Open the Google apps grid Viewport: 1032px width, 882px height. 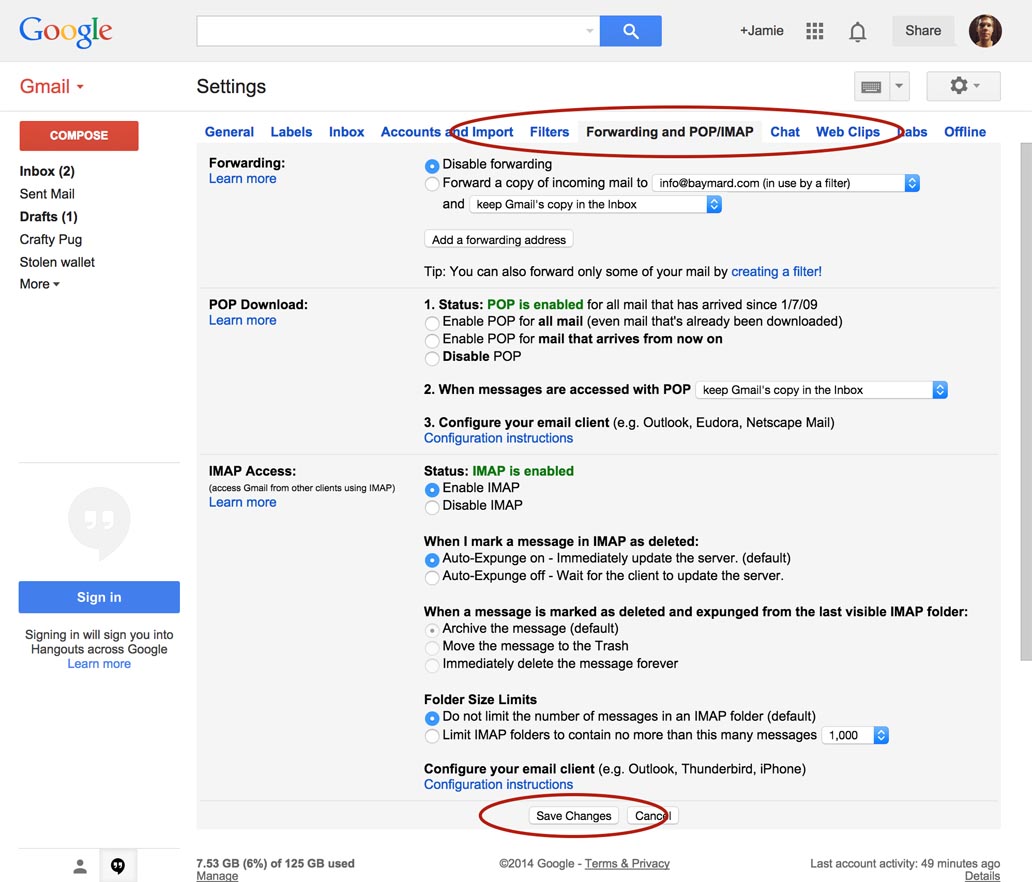(x=814, y=31)
